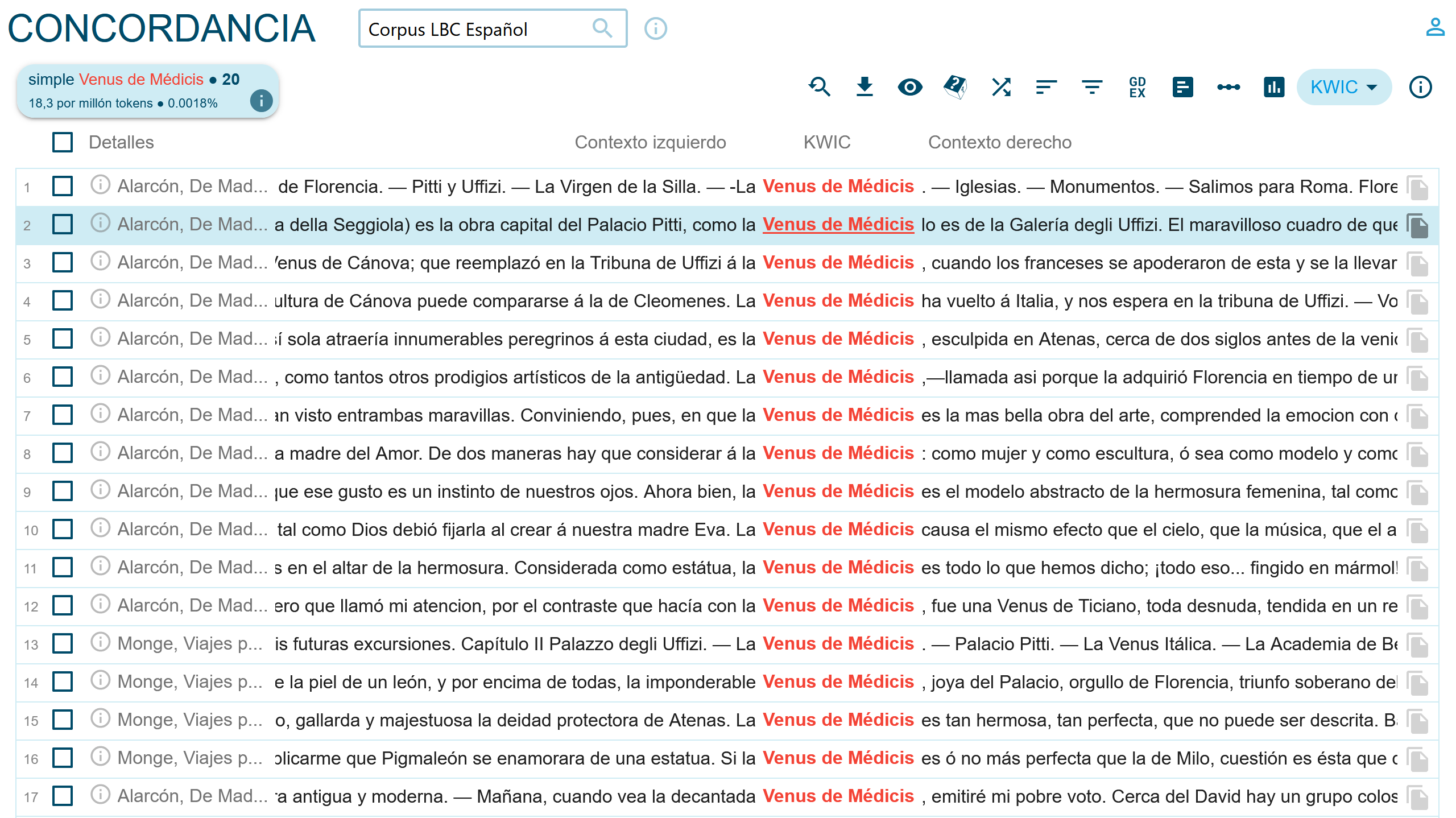Click right context of line 12 about Ticiano
The width and height of the screenshot is (1456, 818).
point(1159,606)
